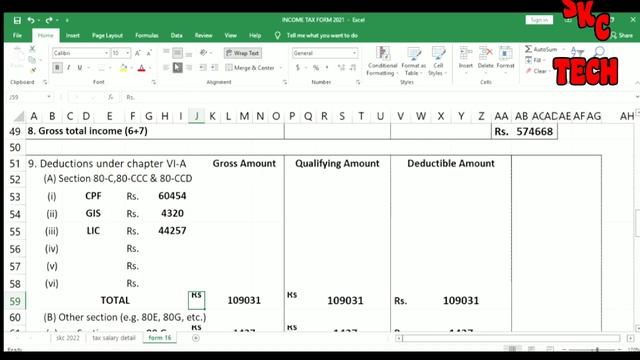The height and width of the screenshot is (360, 640).
Task: Align text to top of cell
Action: pyautogui.click(x=166, y=53)
